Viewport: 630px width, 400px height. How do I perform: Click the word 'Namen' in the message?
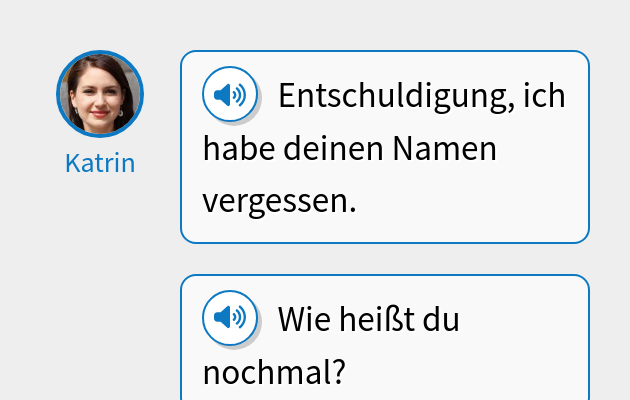[x=444, y=149]
